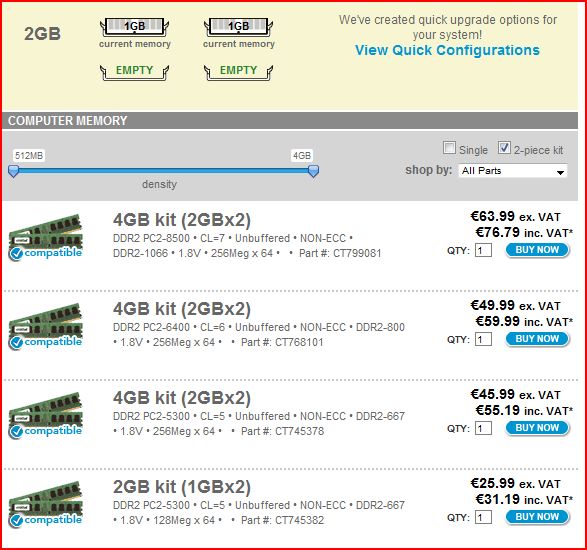The height and width of the screenshot is (550, 587).
Task: Buy the €49.99 PC2-6400 kit now
Action: [537, 339]
